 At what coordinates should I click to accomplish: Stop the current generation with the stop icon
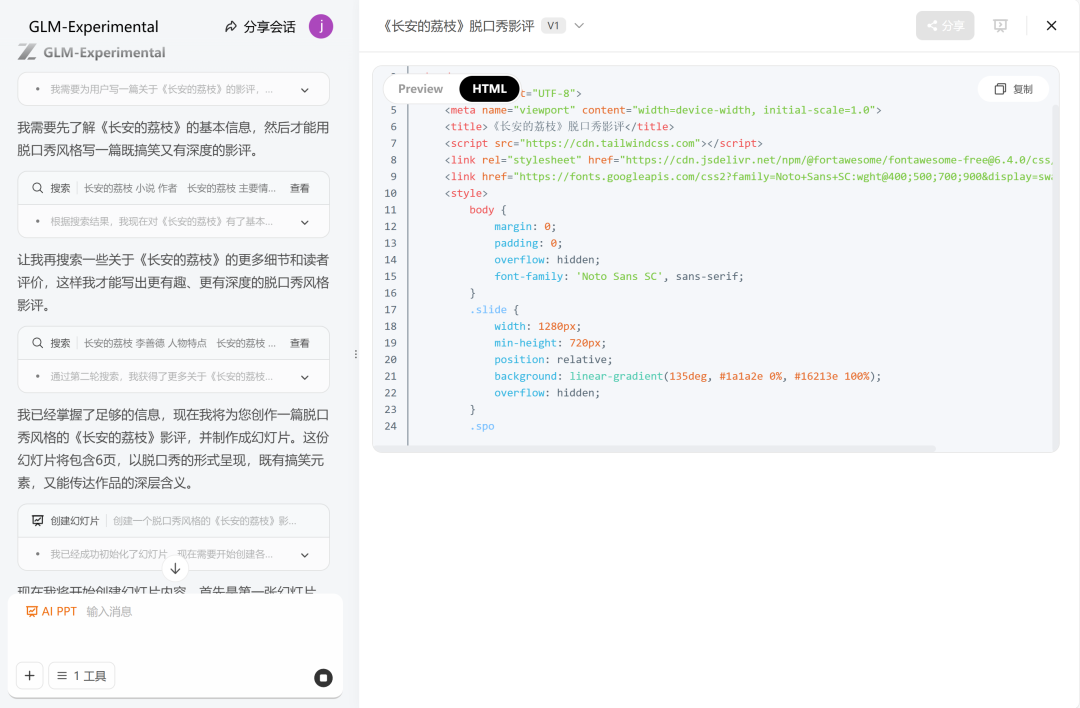point(323,677)
